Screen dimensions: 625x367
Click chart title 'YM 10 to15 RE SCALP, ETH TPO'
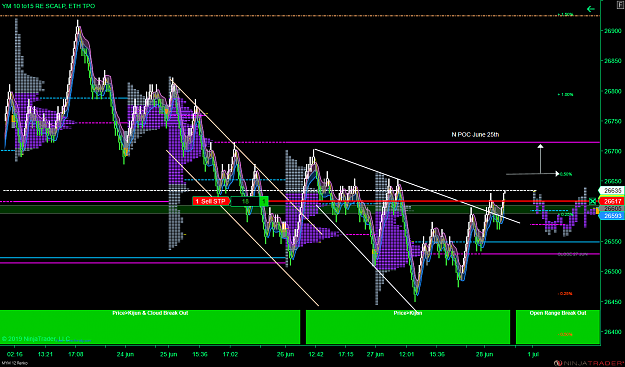pos(48,6)
